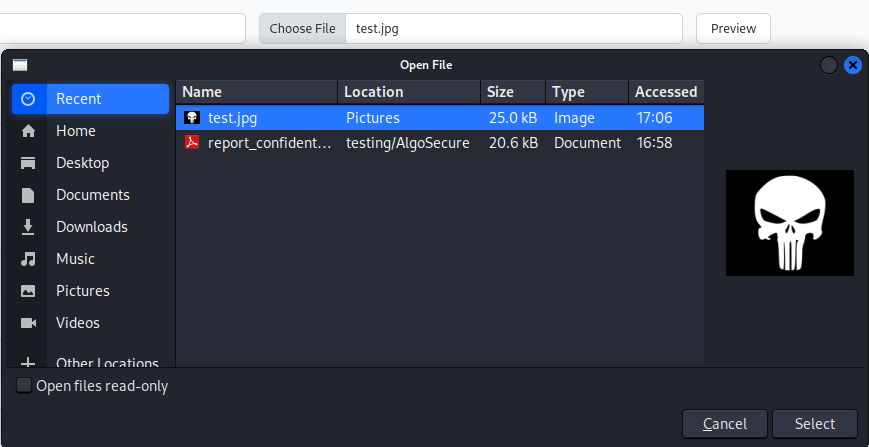Sort files by Accessed column header

666,92
